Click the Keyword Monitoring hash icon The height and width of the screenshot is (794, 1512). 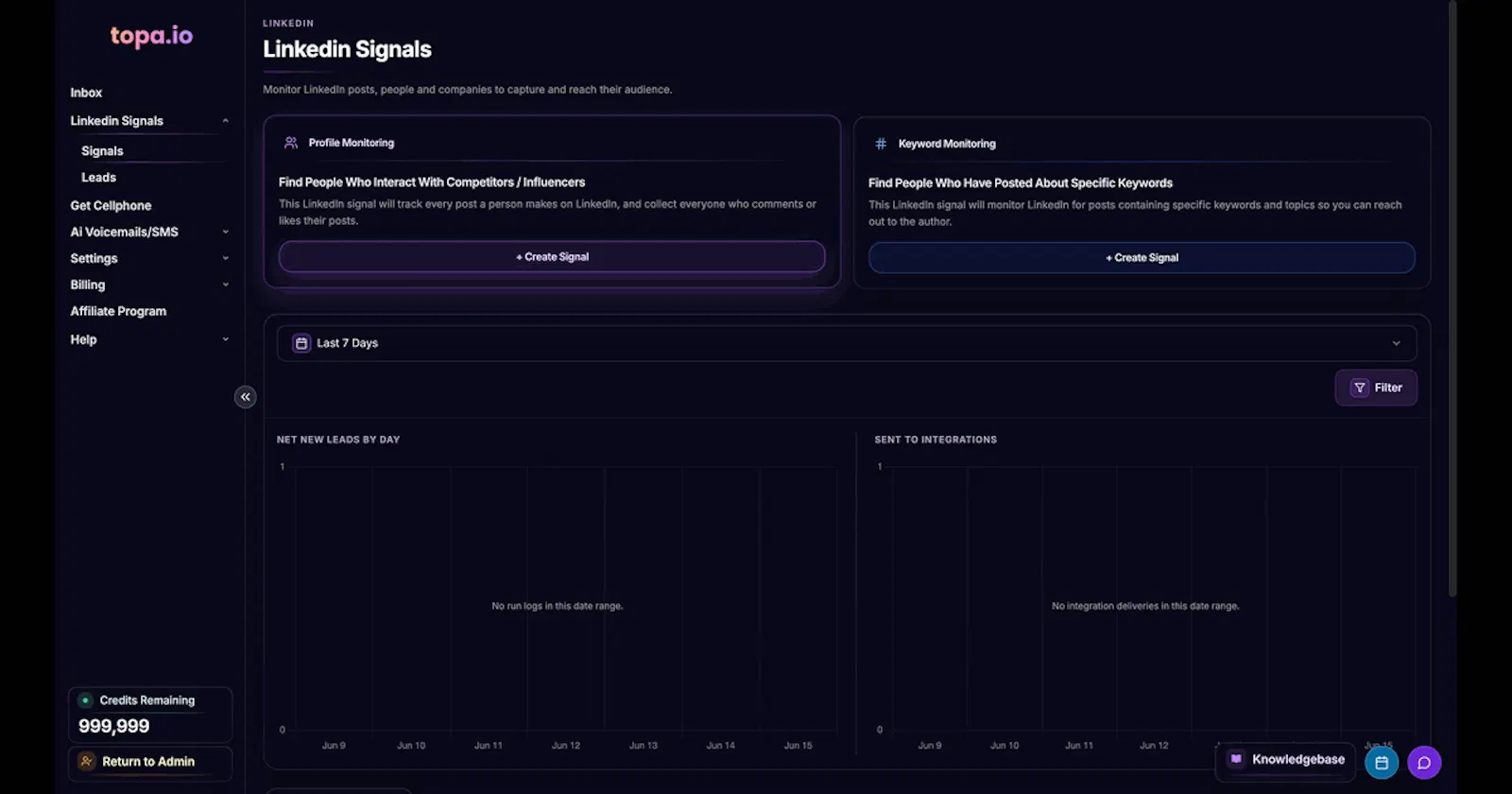[881, 144]
